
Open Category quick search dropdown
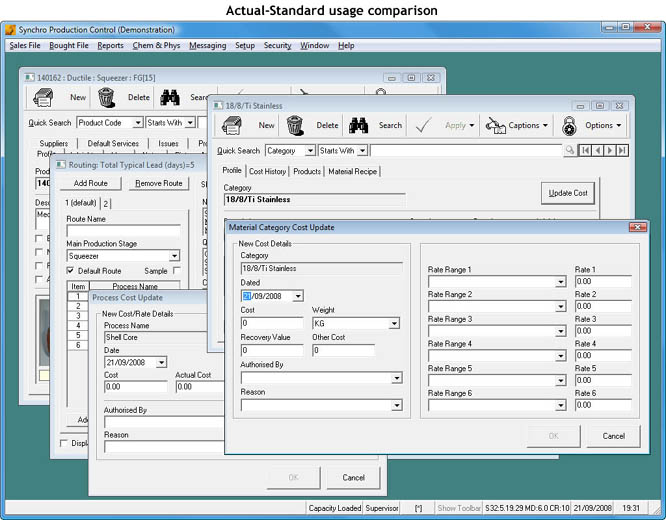310,150
